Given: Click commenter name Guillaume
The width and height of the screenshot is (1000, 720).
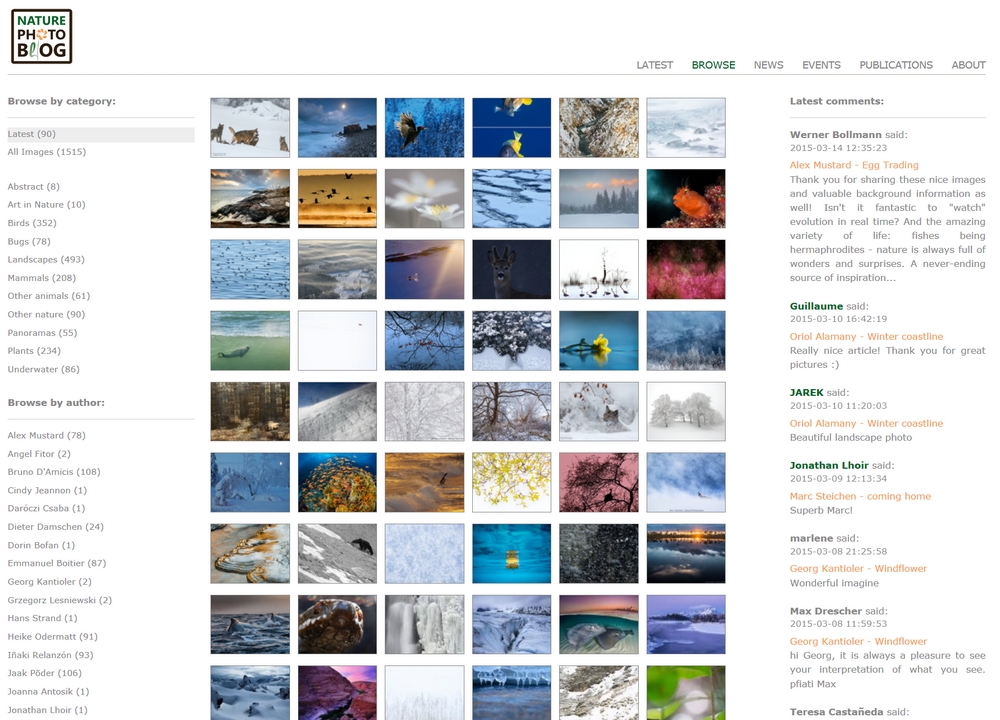Looking at the screenshot, I should 816,306.
